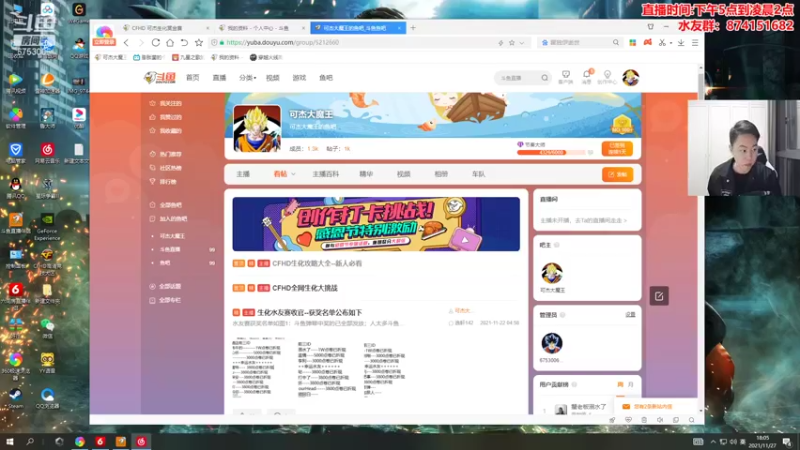Click the floating edit post button
The height and width of the screenshot is (450, 800).
pyautogui.click(x=659, y=296)
